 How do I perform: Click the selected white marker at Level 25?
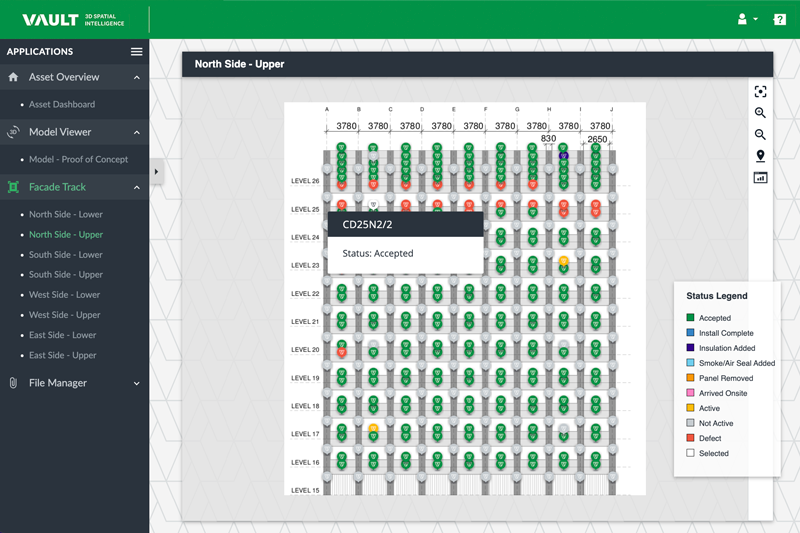[373, 205]
